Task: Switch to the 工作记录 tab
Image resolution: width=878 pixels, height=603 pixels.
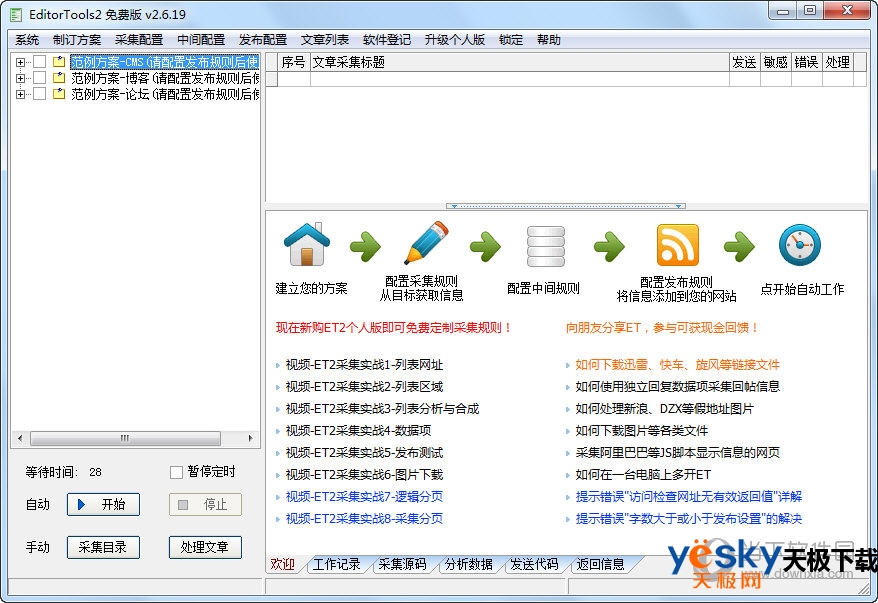Action: [x=336, y=565]
